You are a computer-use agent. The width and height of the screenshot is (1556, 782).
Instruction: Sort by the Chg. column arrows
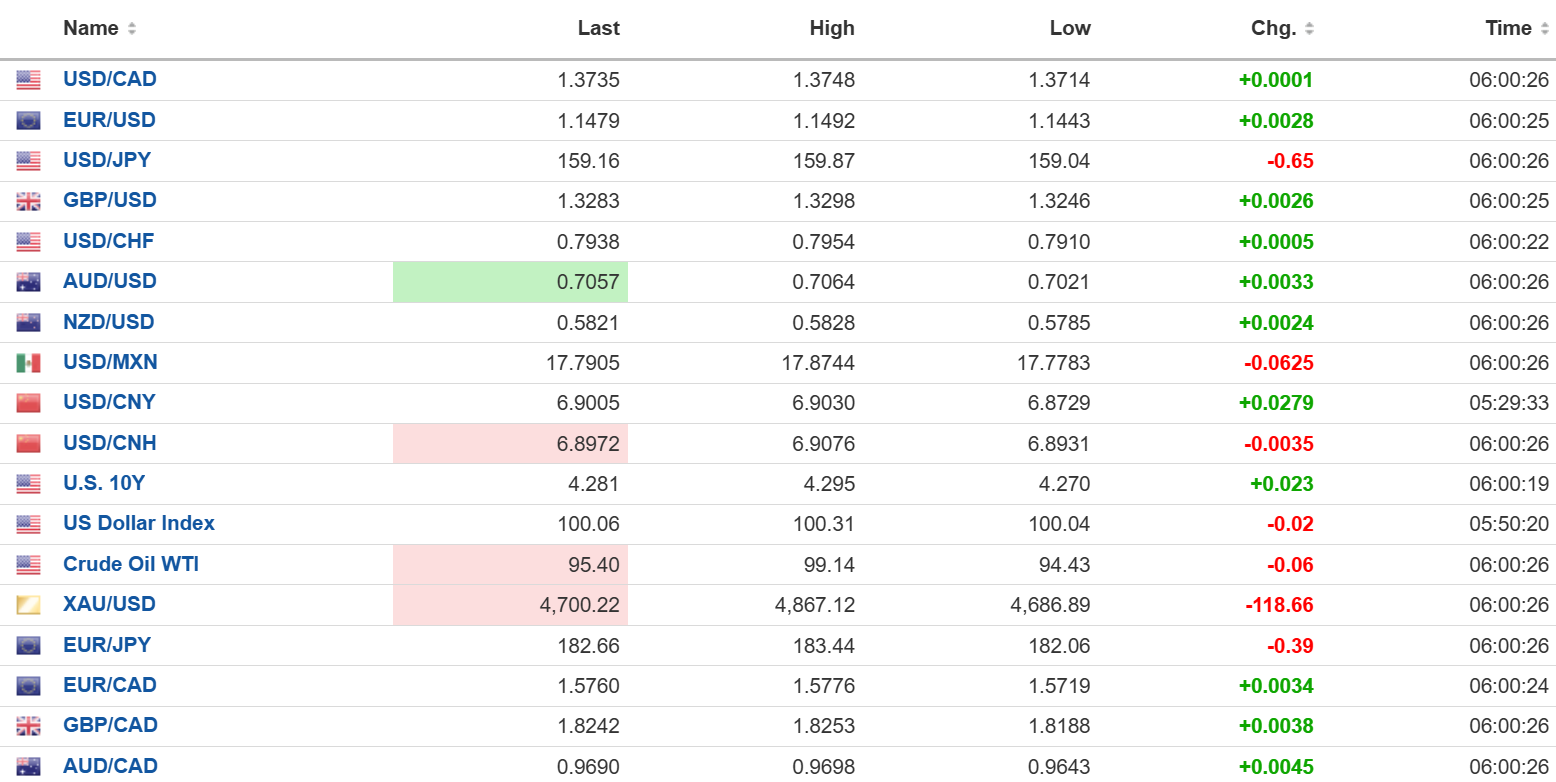(1309, 29)
